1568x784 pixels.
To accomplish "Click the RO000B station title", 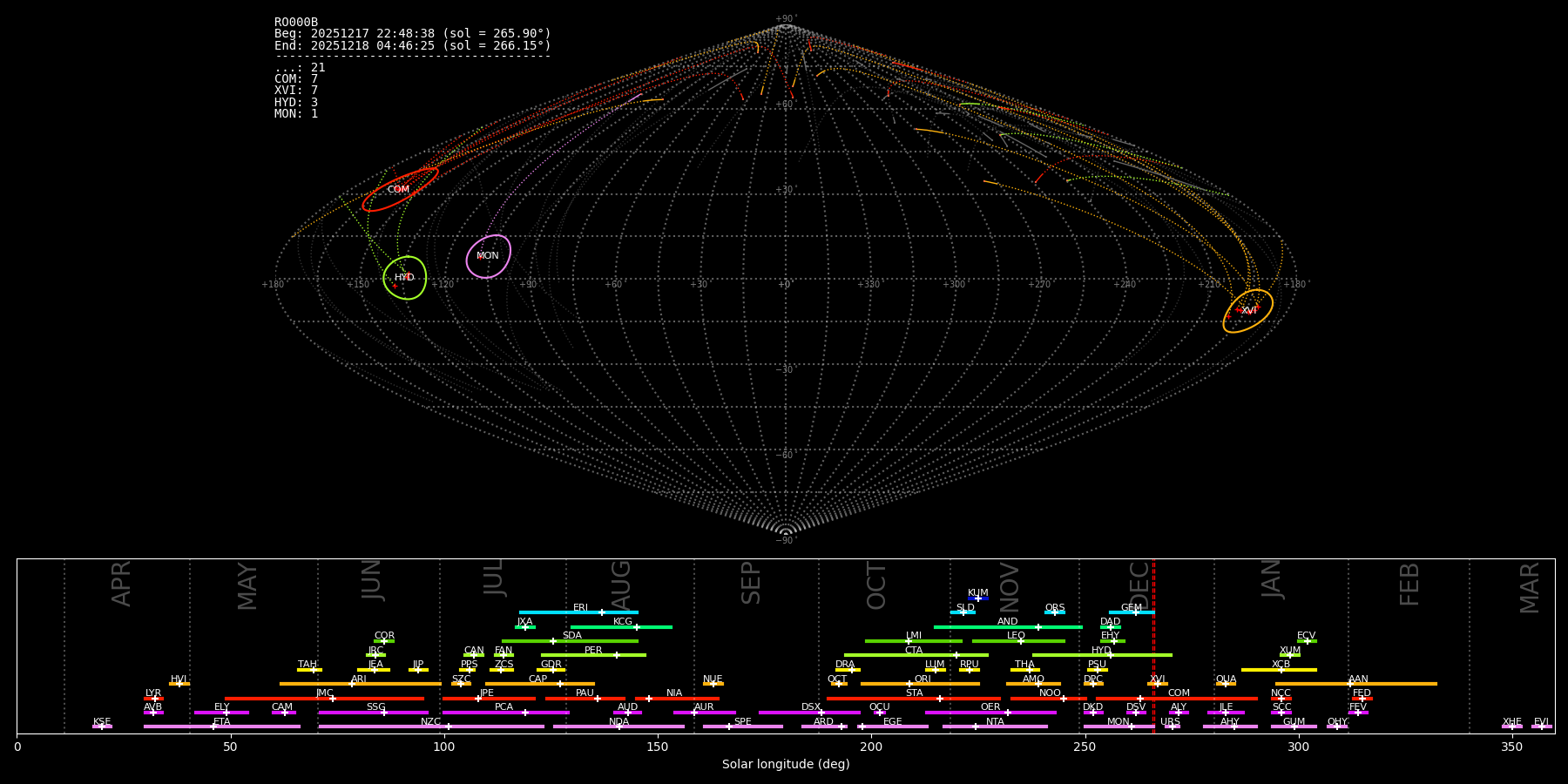I will [x=296, y=23].
